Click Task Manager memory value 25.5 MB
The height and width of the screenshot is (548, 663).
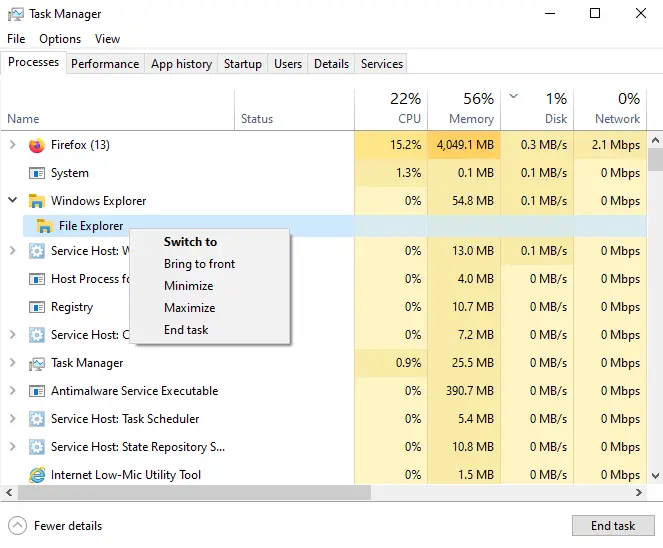click(473, 363)
